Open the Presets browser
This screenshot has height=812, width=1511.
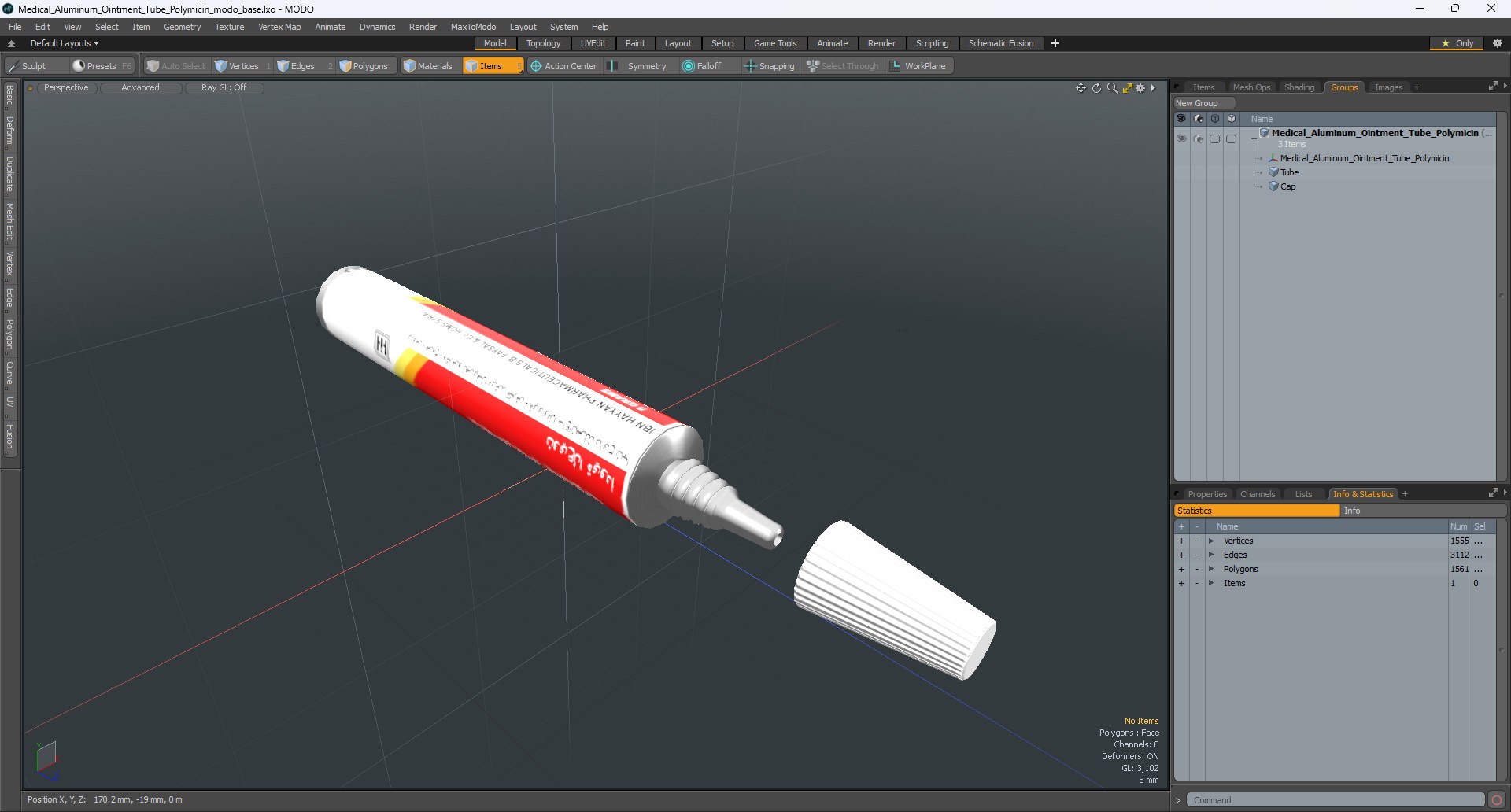[102, 66]
